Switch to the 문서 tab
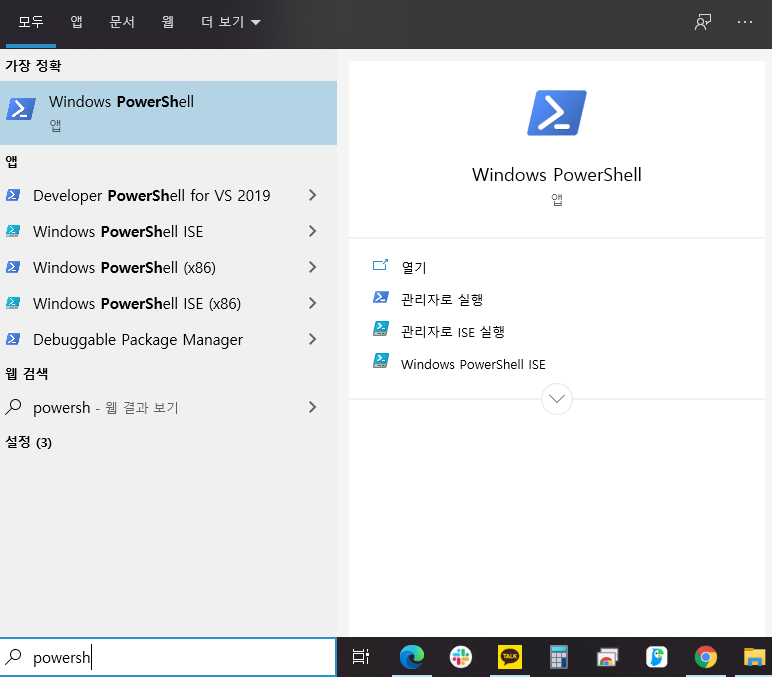Screen dimensions: 772x677 tap(122, 22)
